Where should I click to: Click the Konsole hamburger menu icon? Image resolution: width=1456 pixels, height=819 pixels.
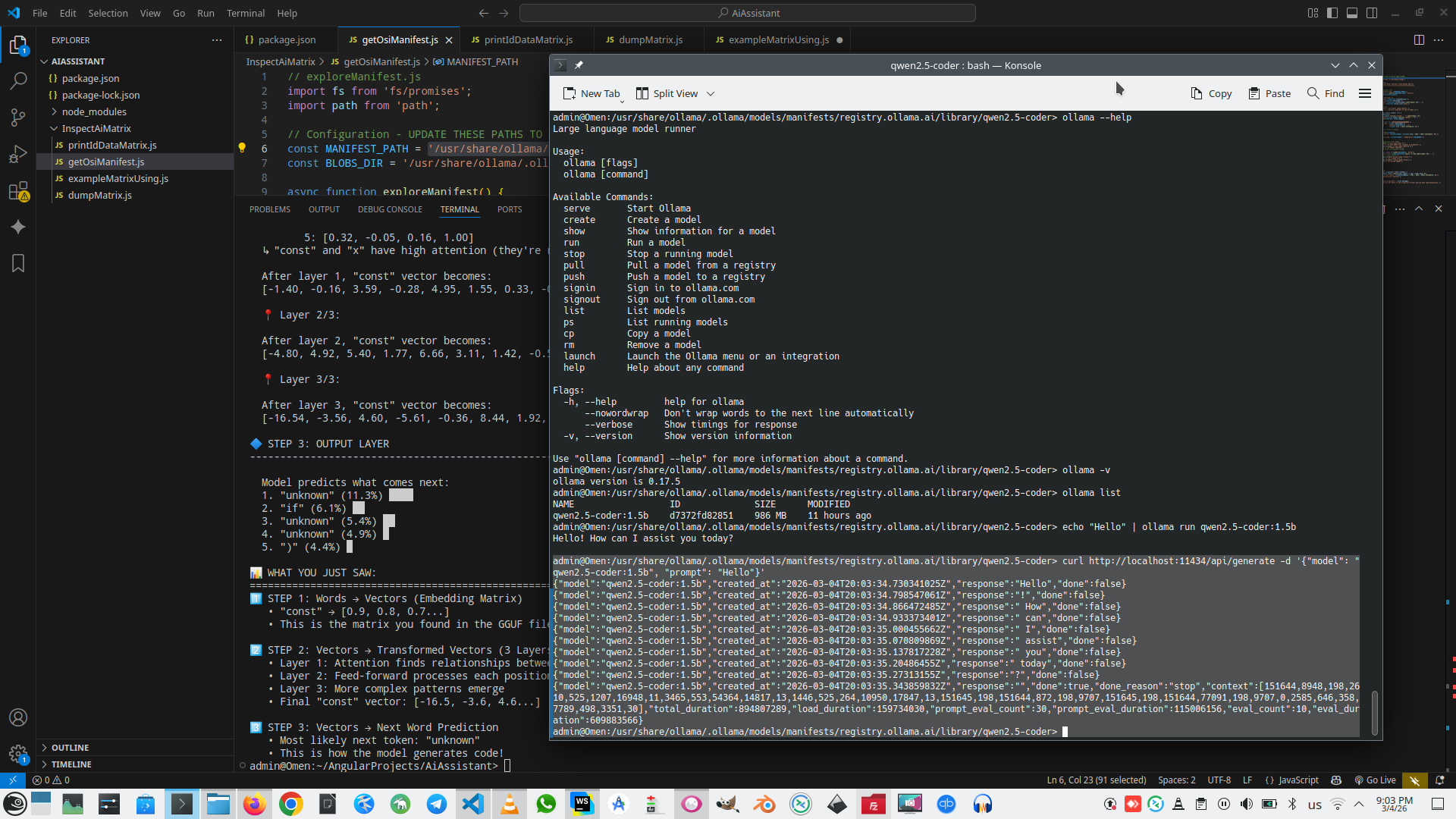(x=1365, y=93)
